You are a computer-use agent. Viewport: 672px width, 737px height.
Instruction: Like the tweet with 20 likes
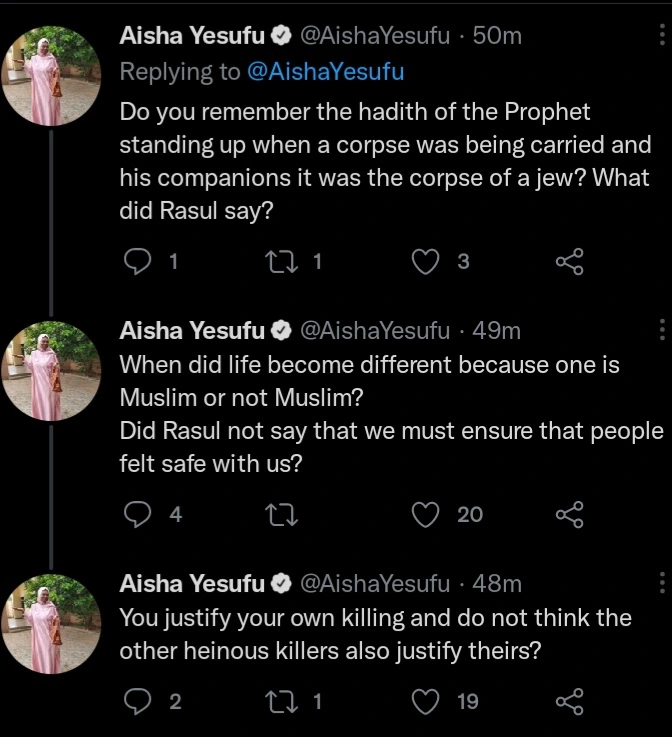pyautogui.click(x=427, y=514)
